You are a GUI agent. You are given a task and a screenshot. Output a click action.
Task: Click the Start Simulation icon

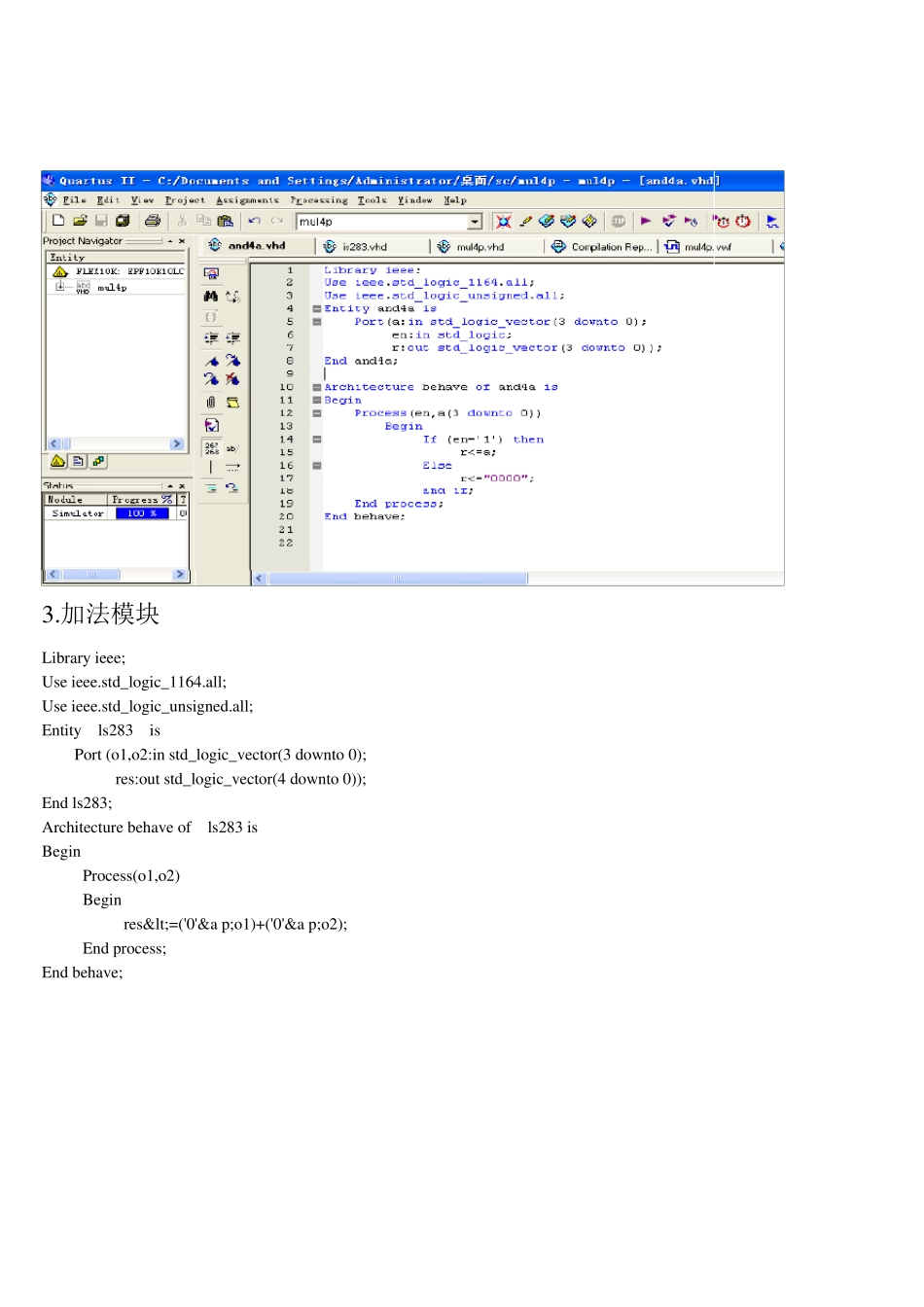[772, 222]
